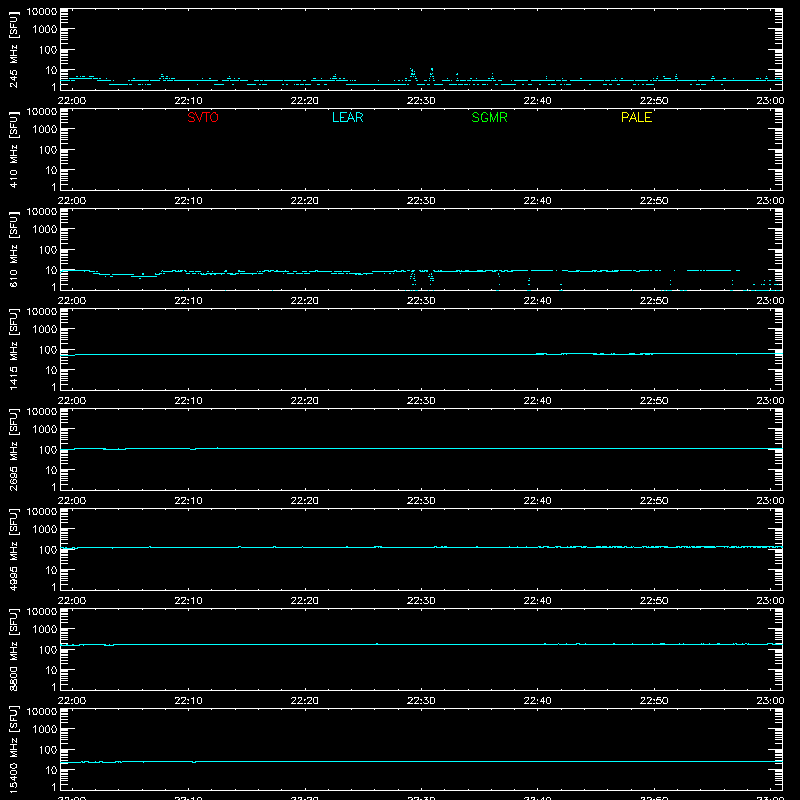
Task: Click the 23:00 tick label under 610 MHz plot
Action: pos(770,301)
